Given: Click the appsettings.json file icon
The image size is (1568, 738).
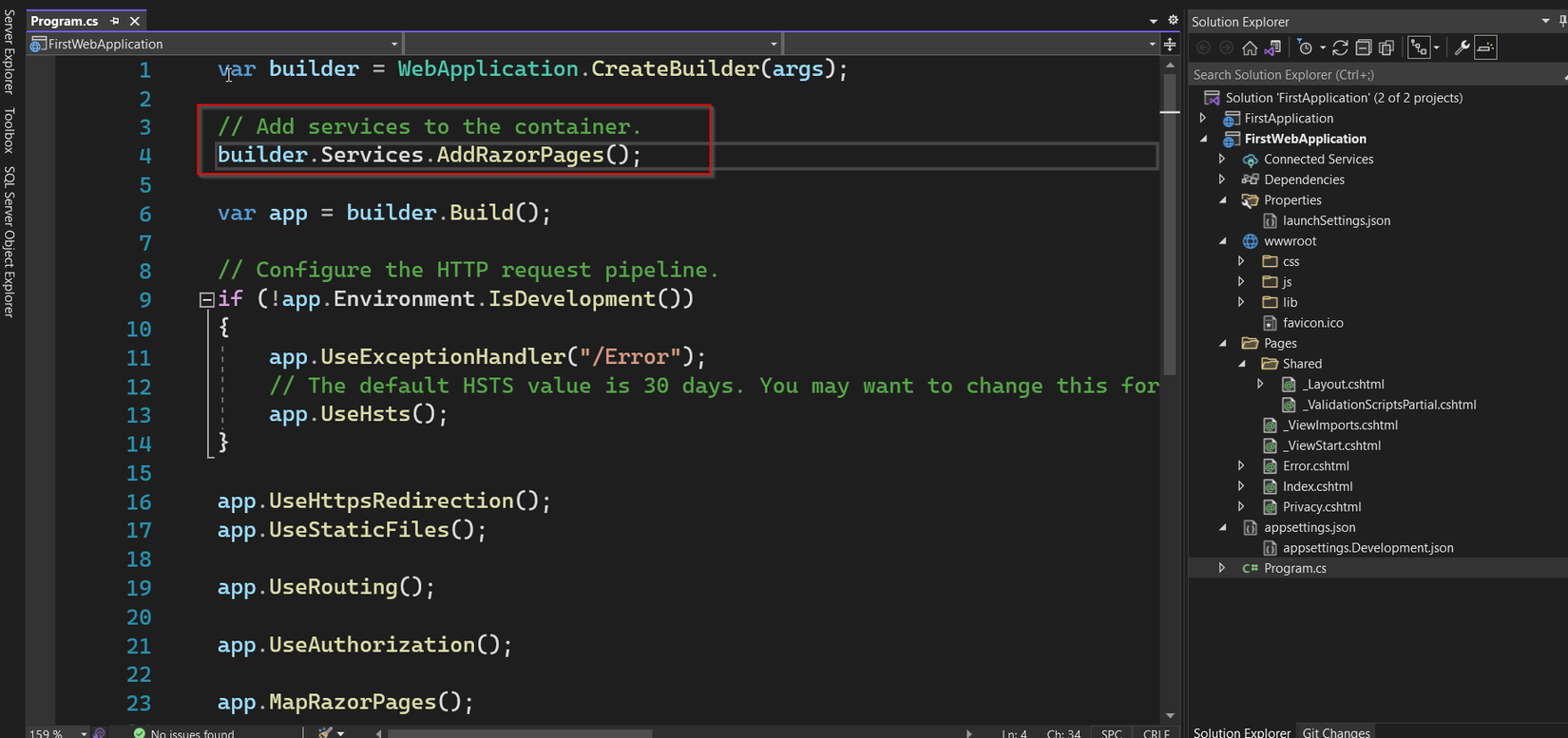Looking at the screenshot, I should pyautogui.click(x=1251, y=527).
